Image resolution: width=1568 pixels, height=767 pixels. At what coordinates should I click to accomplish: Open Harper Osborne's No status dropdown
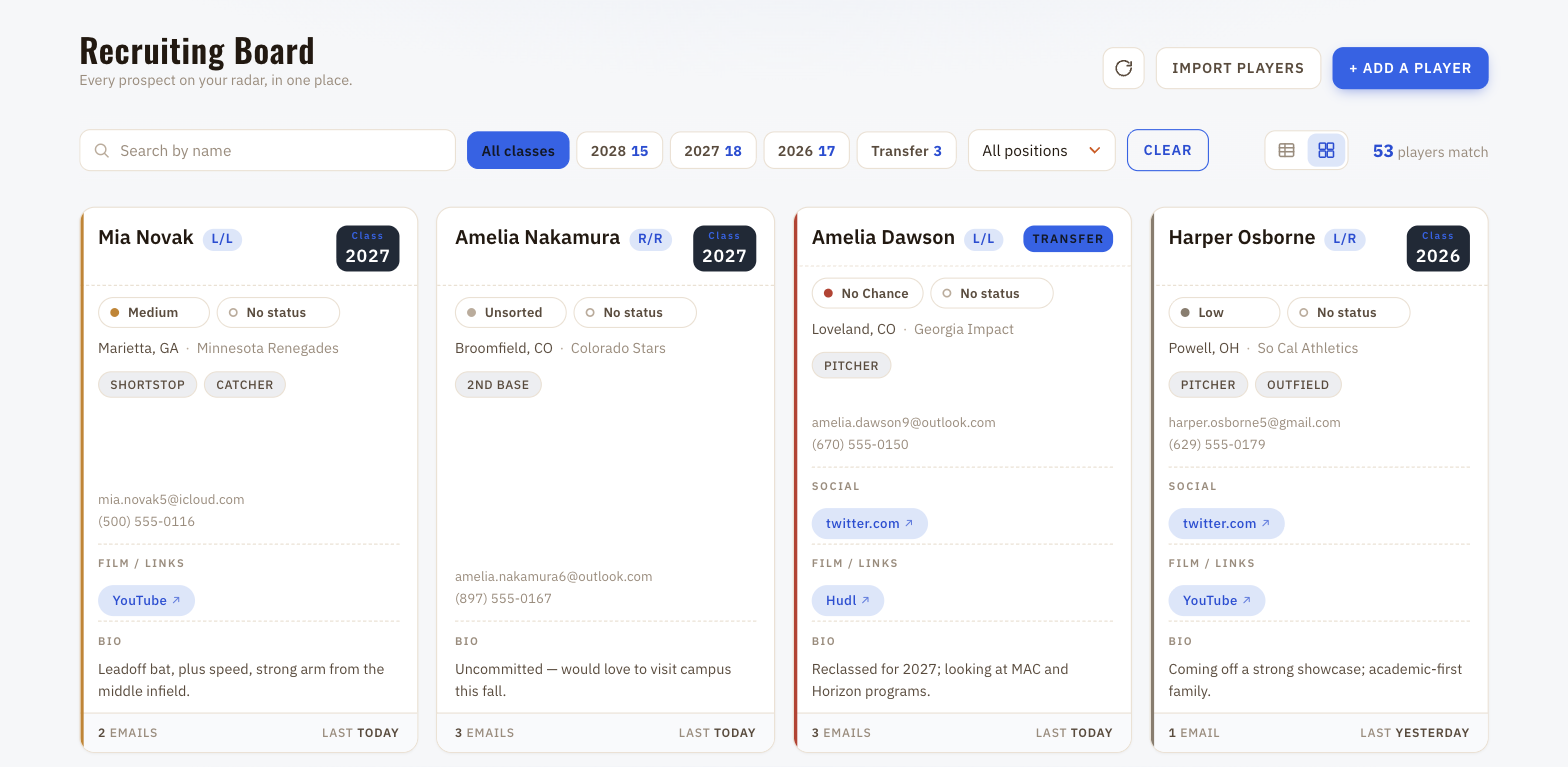pyautogui.click(x=1348, y=312)
